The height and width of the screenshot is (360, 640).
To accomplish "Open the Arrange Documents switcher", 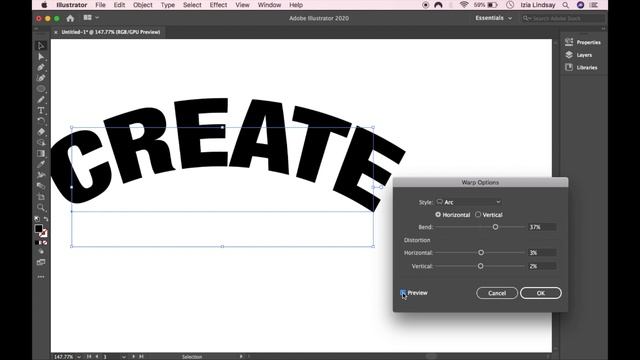I will pyautogui.click(x=87, y=18).
